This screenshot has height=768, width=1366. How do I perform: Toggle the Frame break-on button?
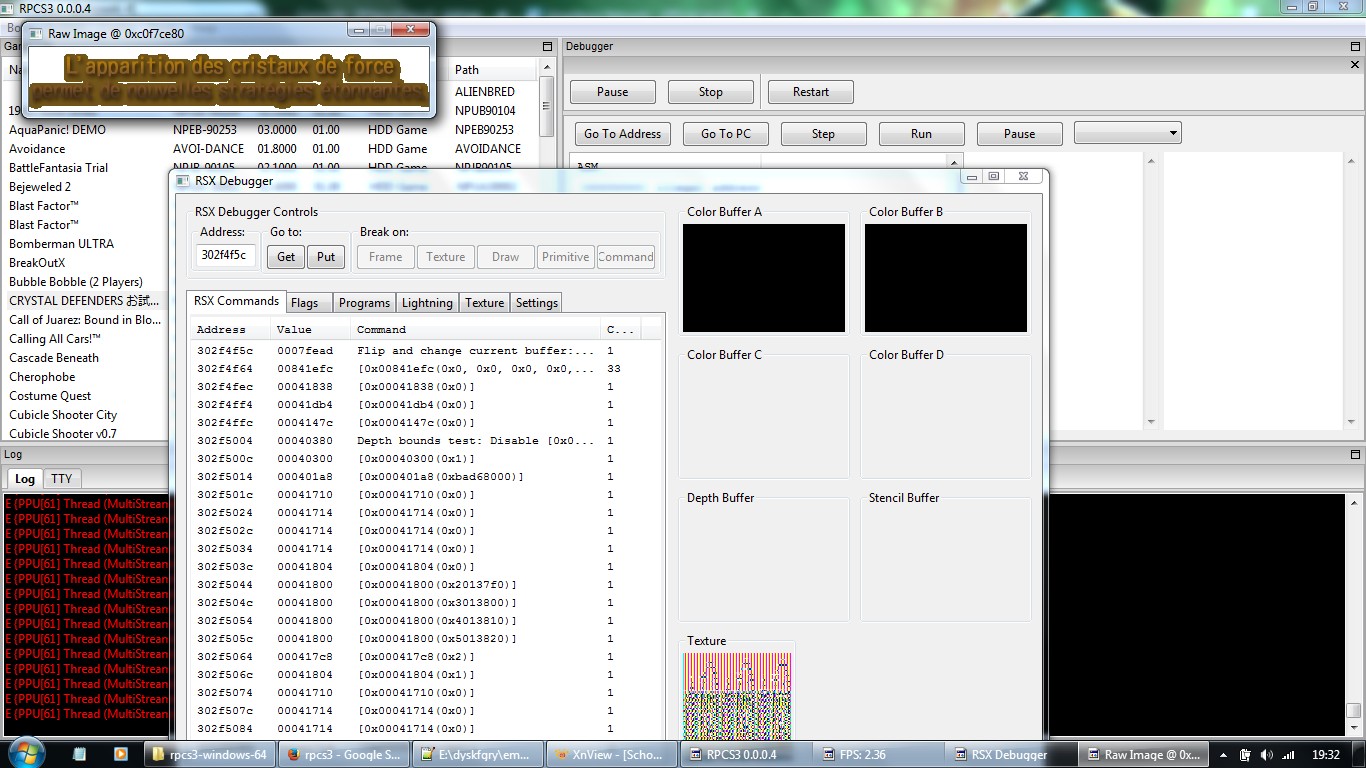tap(385, 257)
